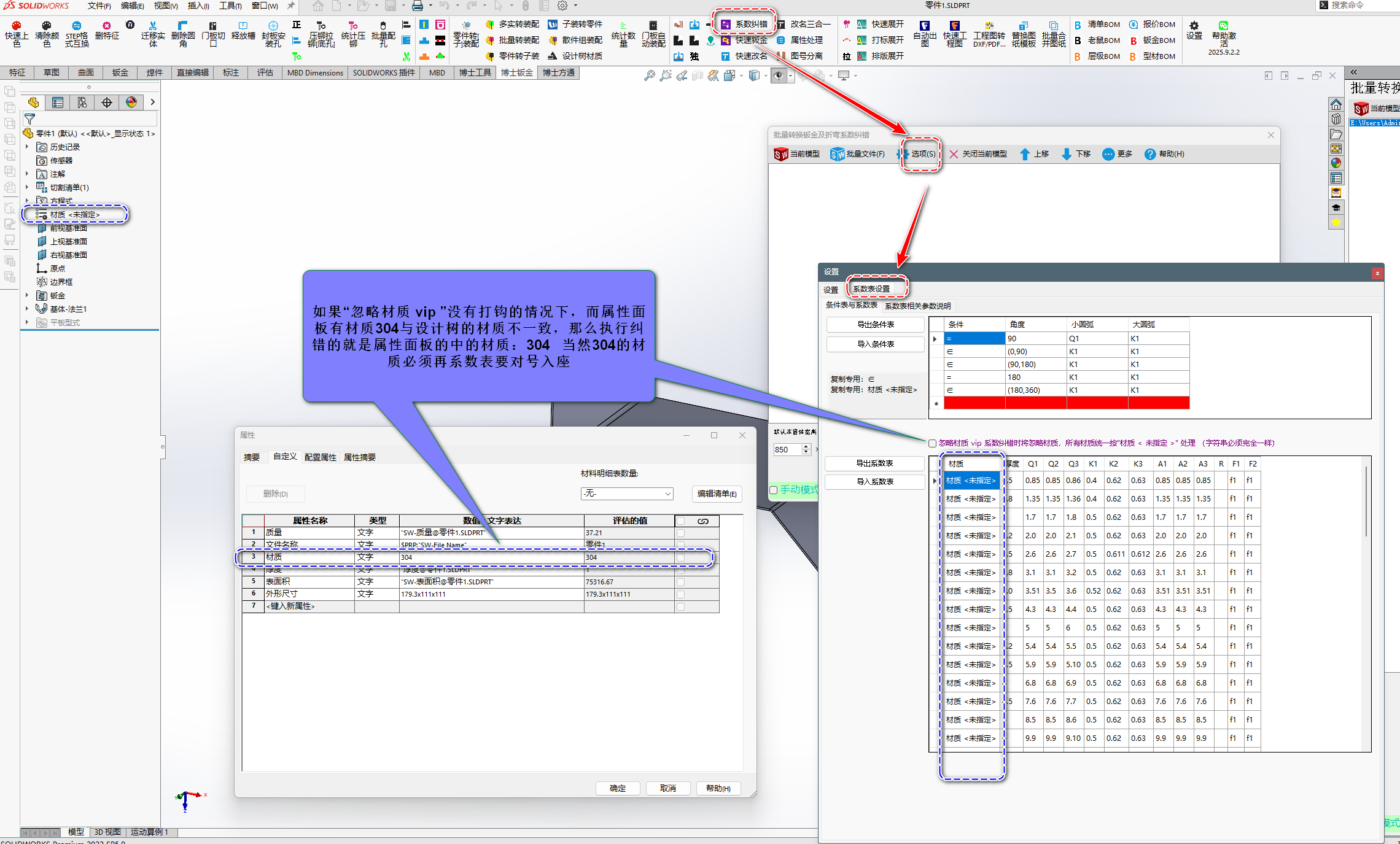Click the 设置 gear icon in ribbon

tap(1194, 26)
